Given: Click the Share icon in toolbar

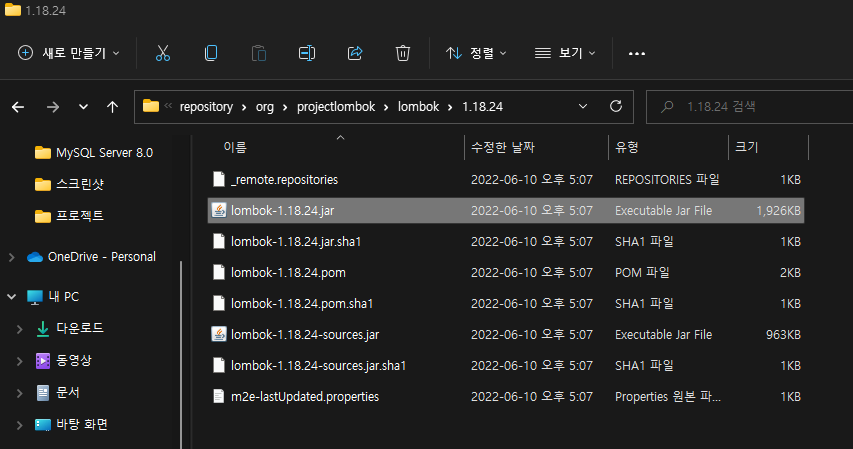Looking at the screenshot, I should (x=355, y=53).
